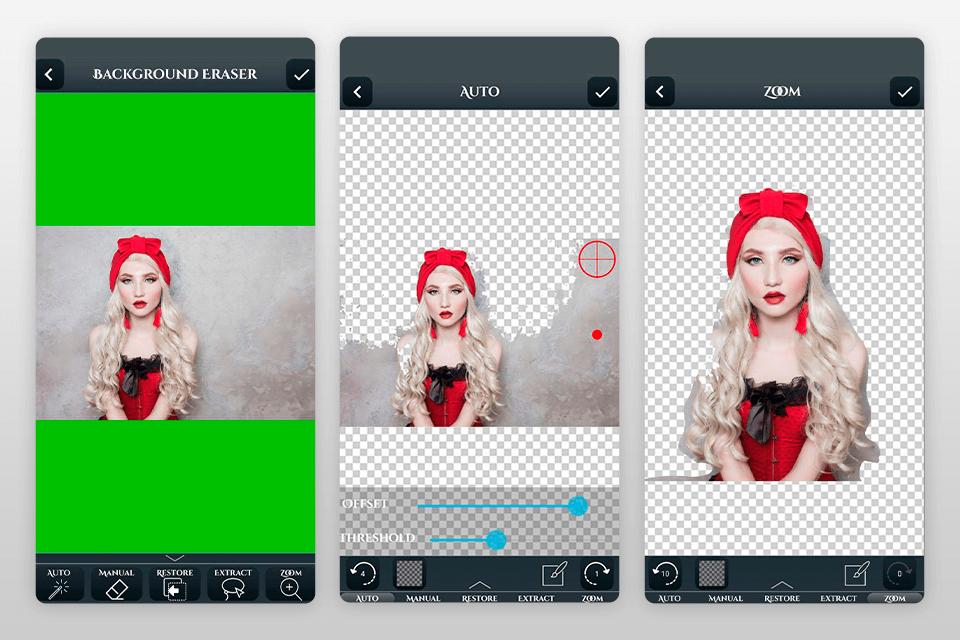The width and height of the screenshot is (960, 640).
Task: Select the Restore tool icon
Action: [x=174, y=584]
